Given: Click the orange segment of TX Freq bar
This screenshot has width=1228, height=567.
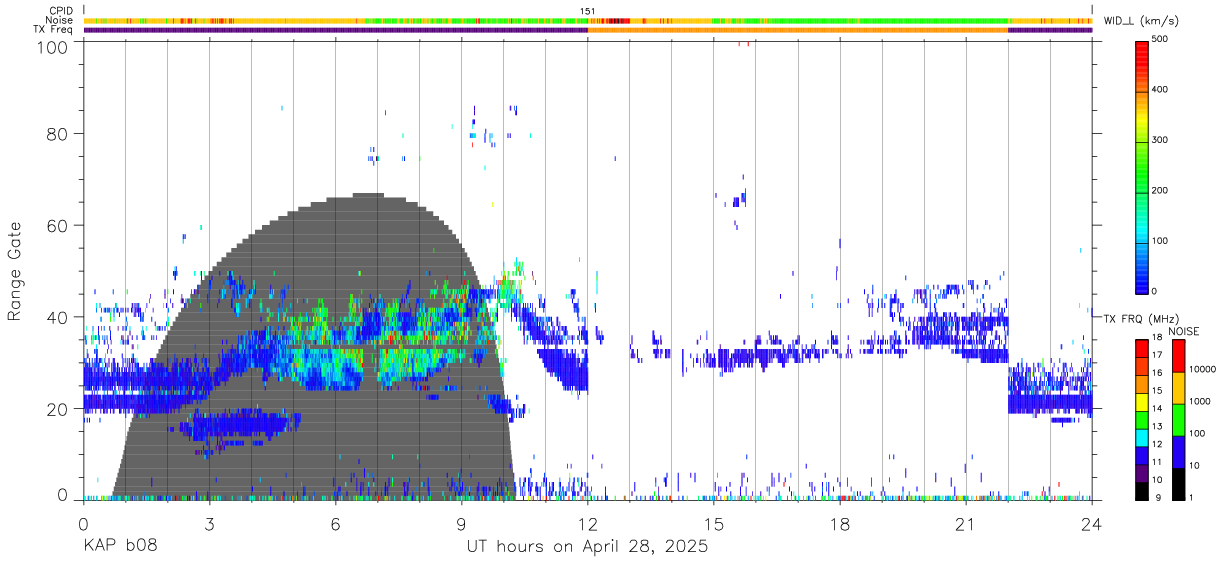Looking at the screenshot, I should point(798,30).
